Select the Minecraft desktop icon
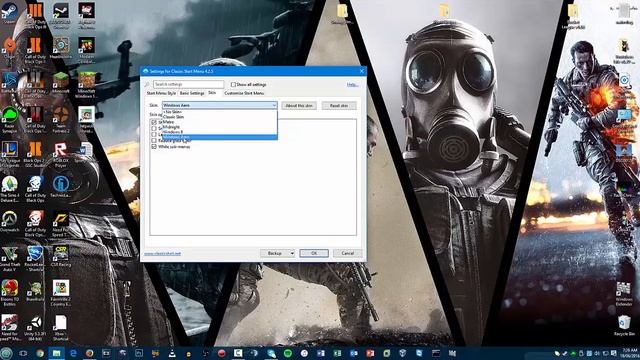 click(x=60, y=83)
